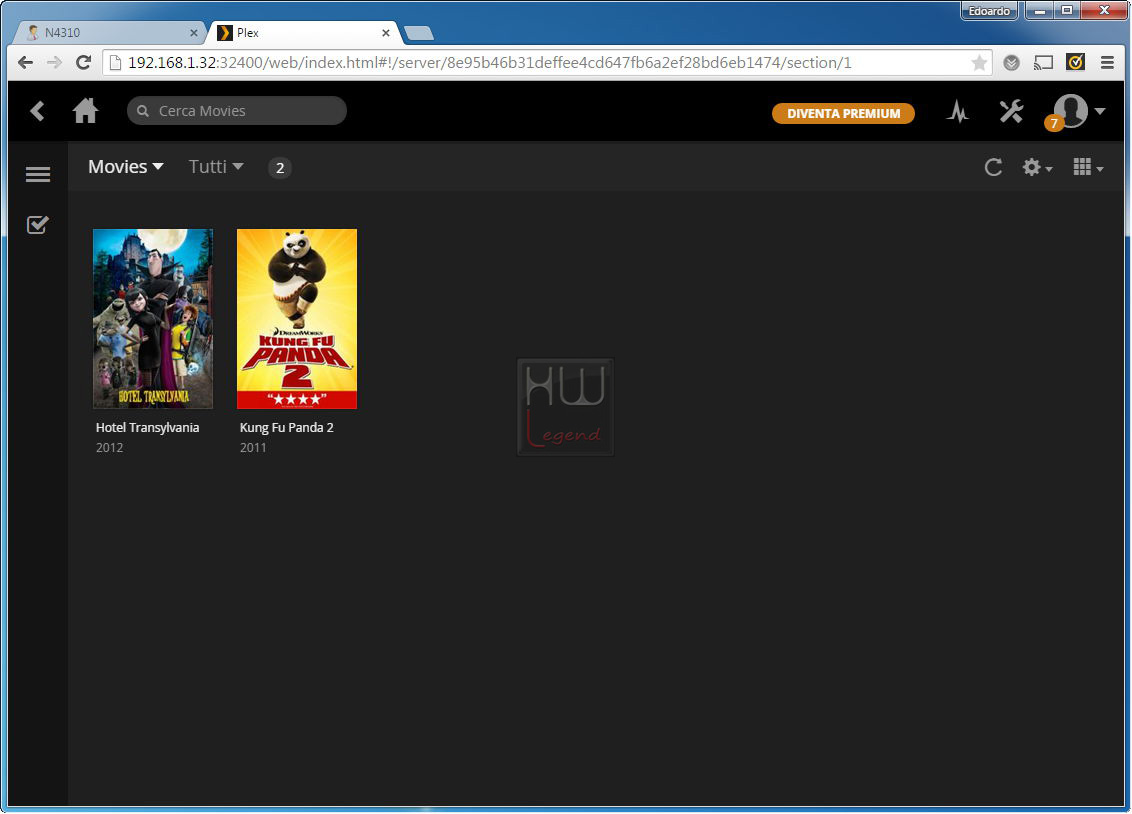1132x814 pixels.
Task: Expand the Movies library dropdown
Action: click(x=126, y=167)
